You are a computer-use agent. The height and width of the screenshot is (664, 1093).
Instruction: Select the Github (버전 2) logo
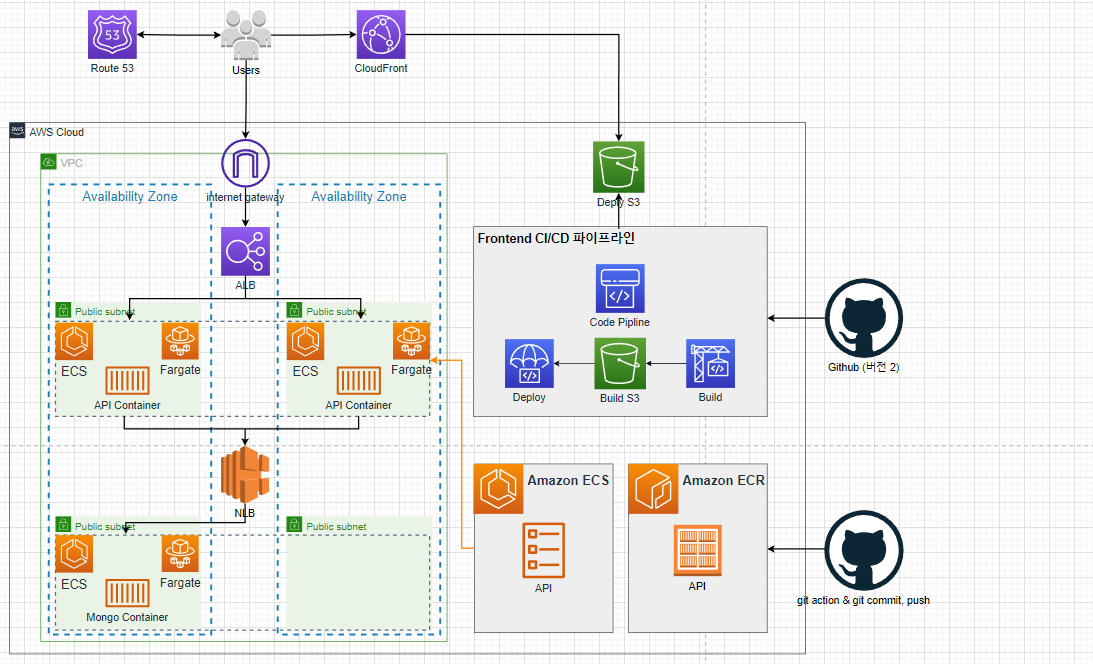pyautogui.click(x=864, y=318)
